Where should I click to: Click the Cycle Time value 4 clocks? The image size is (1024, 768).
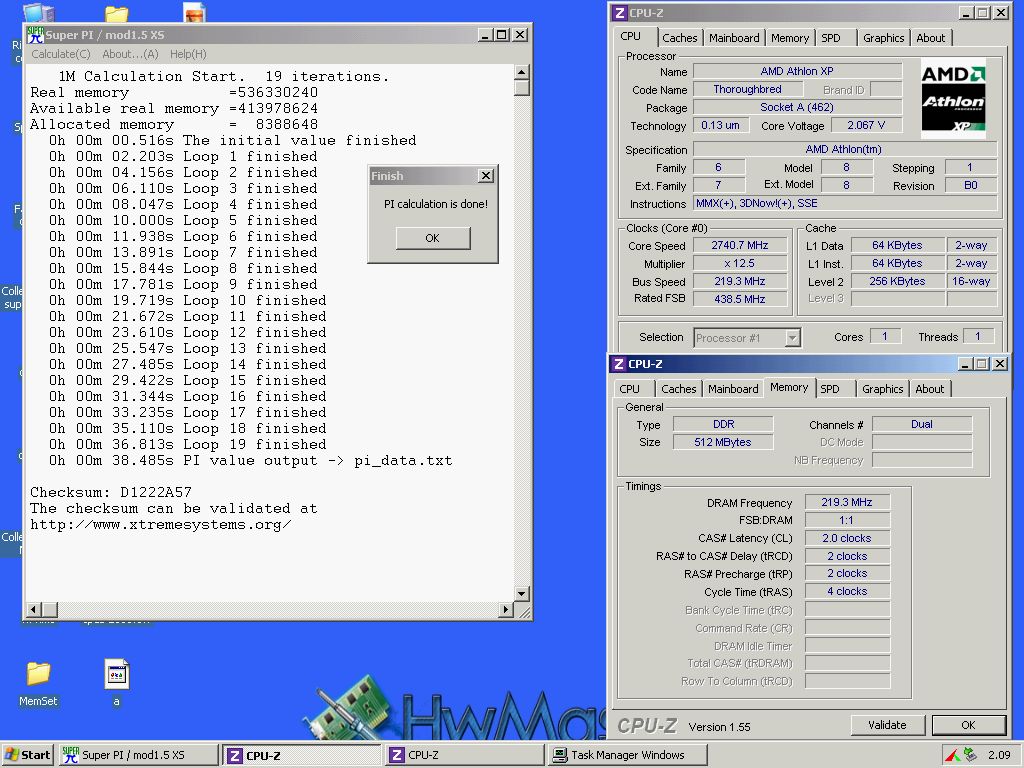point(846,591)
